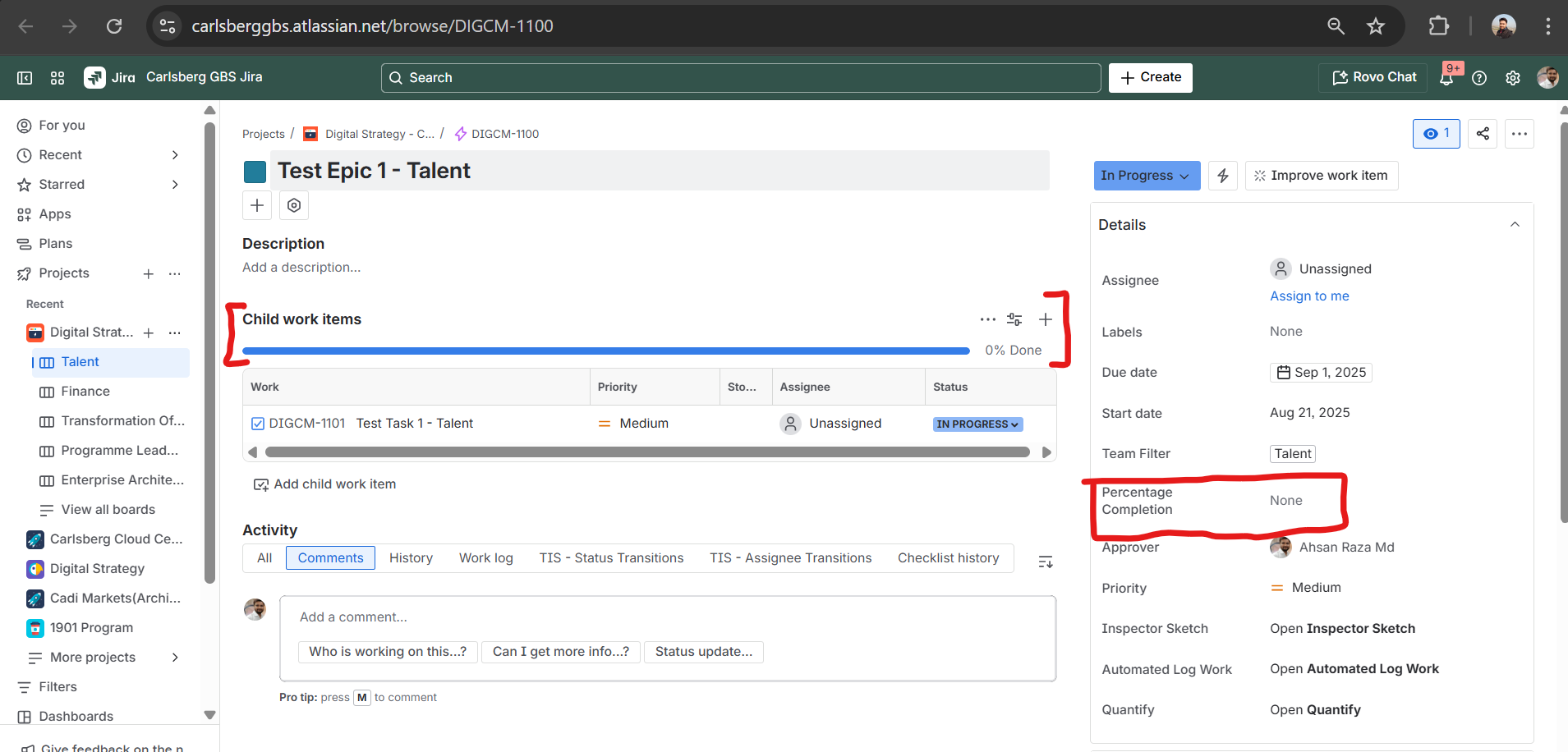
Task: Share this work item
Action: tap(1483, 134)
